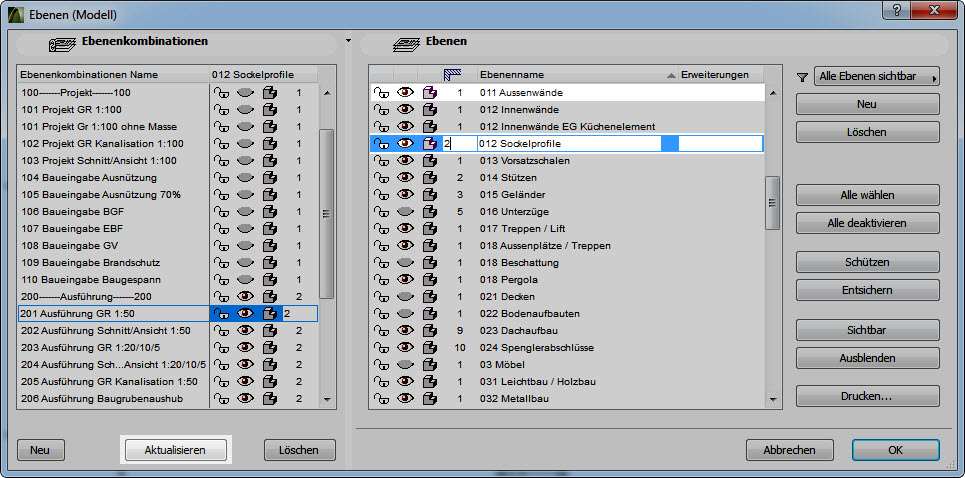Click solid model icon for 018 Pergola layer
965x478 pixels.
pos(430,279)
